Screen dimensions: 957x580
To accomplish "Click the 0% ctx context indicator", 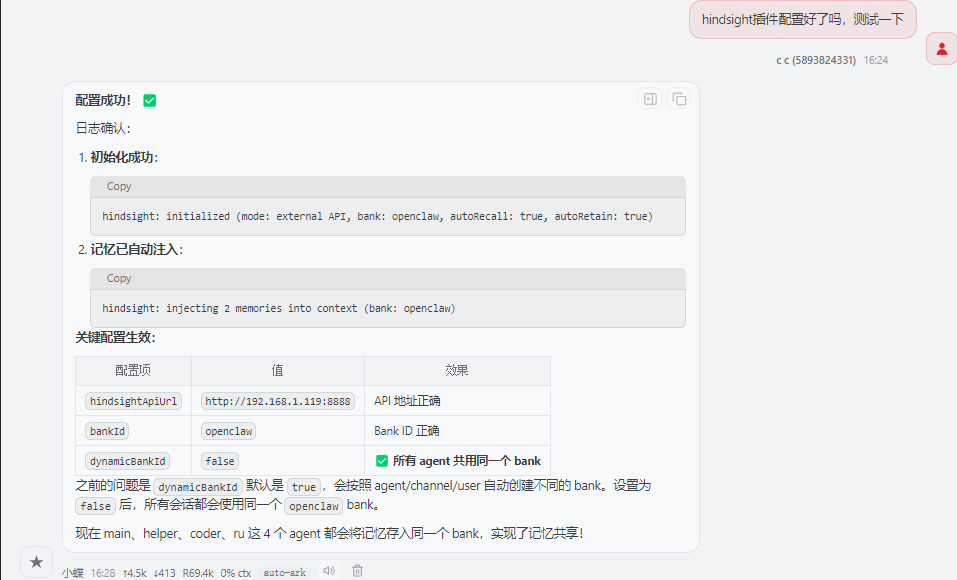I will [234, 571].
